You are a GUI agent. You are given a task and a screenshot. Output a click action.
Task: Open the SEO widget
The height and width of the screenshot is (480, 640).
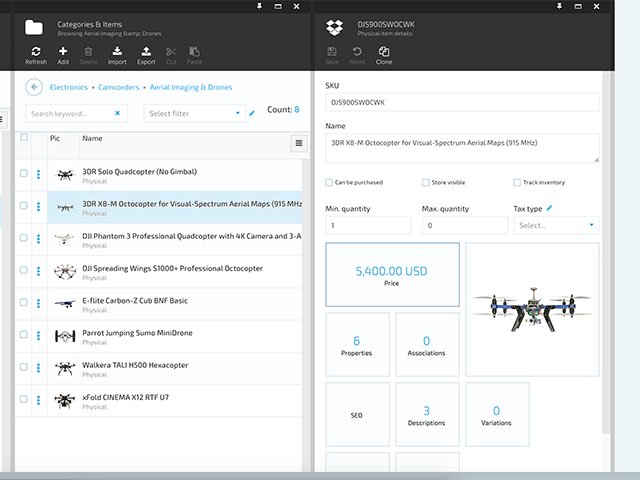click(x=357, y=414)
